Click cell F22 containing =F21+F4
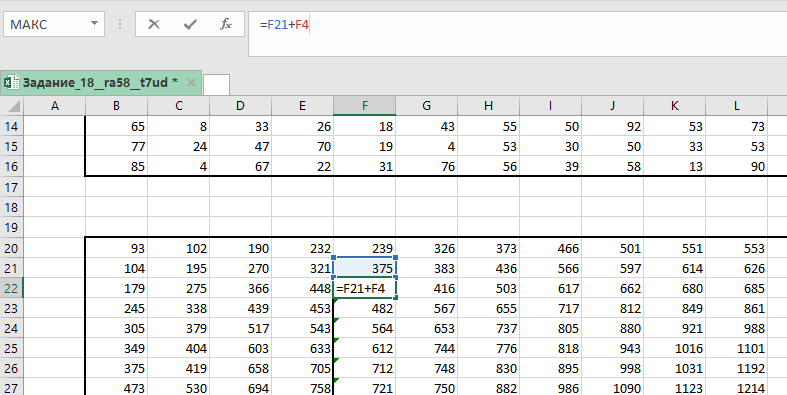 click(364, 288)
